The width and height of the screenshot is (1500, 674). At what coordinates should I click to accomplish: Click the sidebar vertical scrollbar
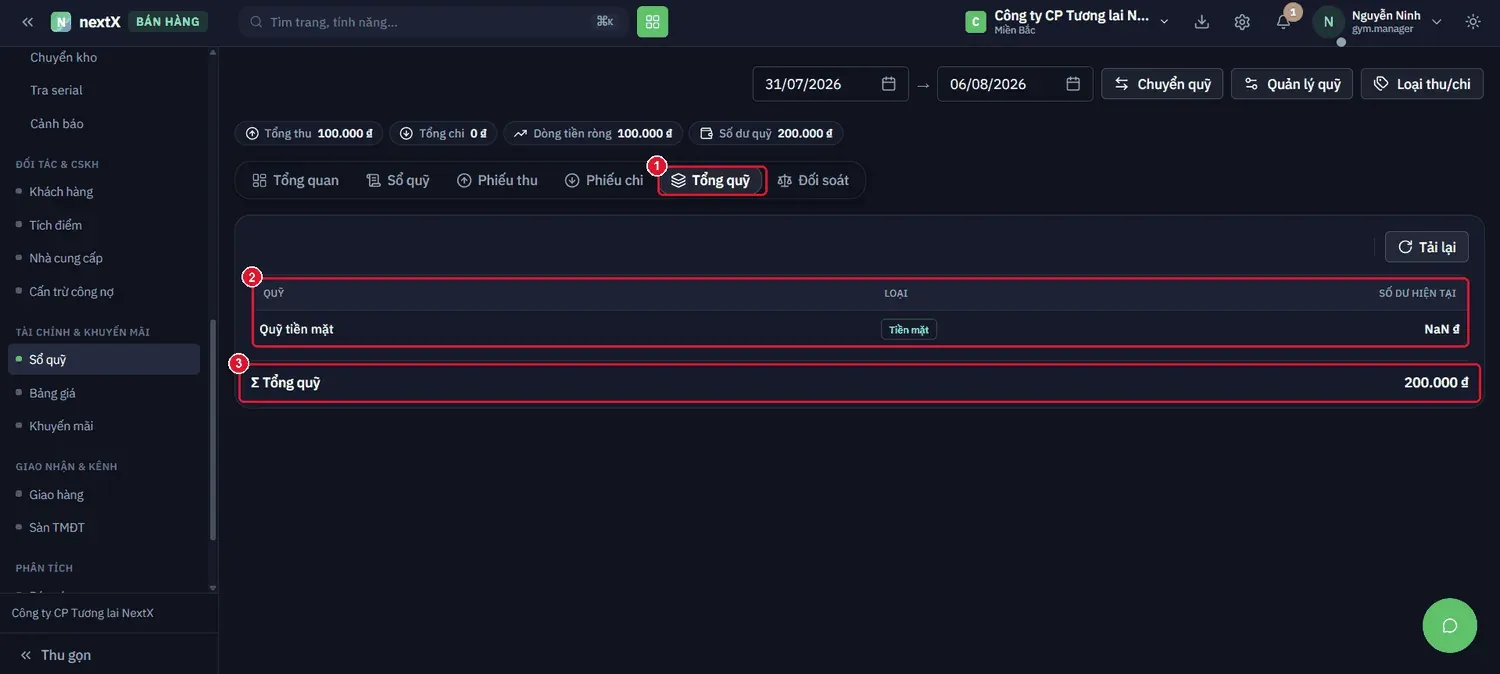212,430
